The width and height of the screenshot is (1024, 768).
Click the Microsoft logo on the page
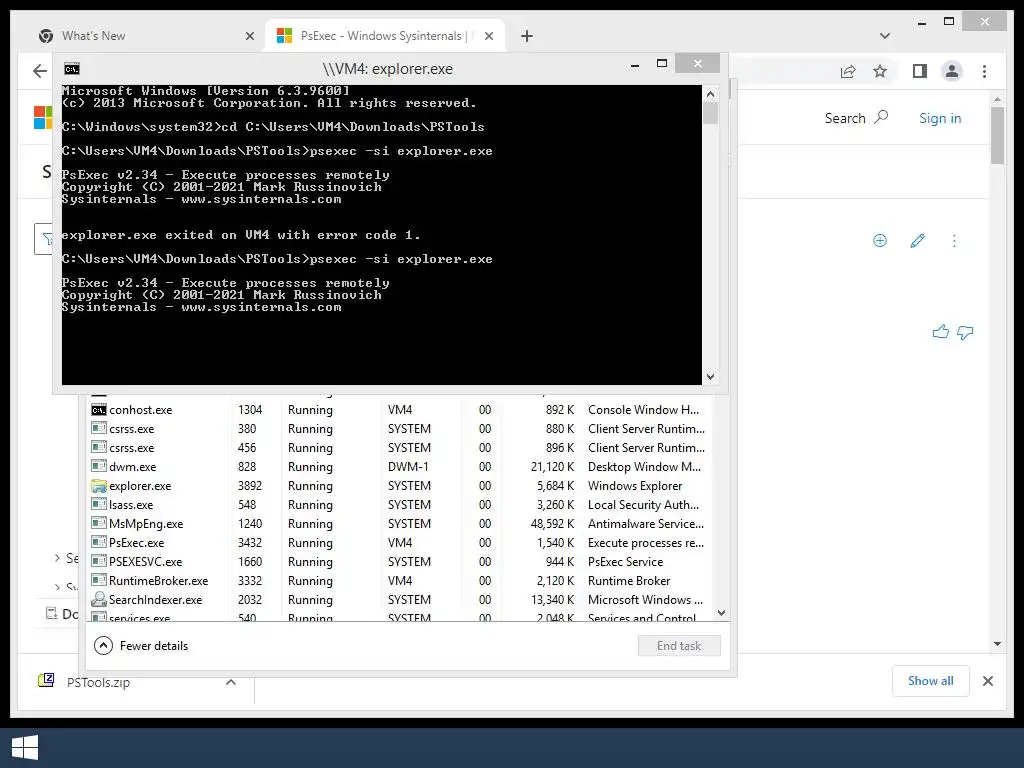[43, 118]
